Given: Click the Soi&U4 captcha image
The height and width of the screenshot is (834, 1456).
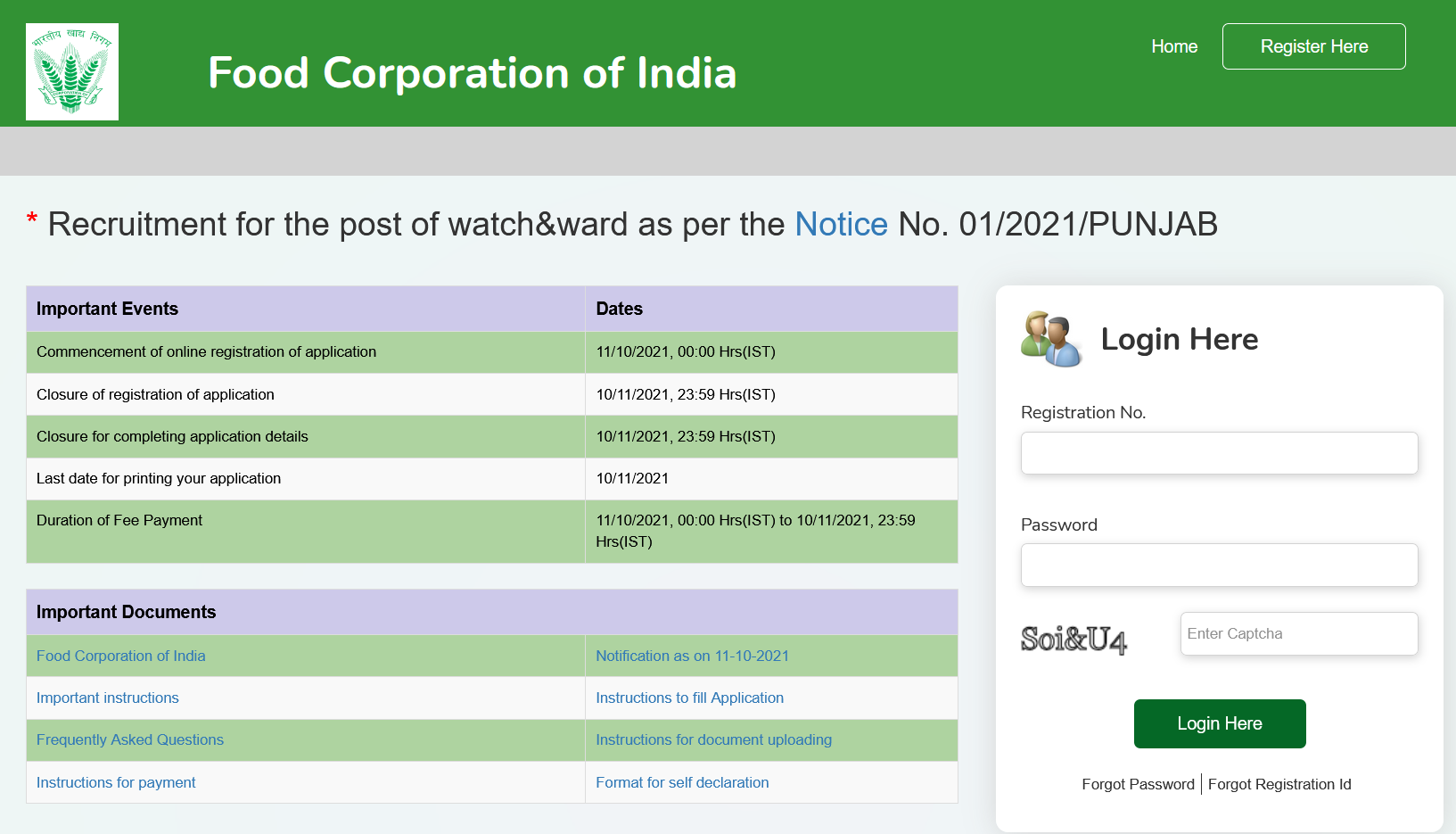Looking at the screenshot, I should tap(1074, 640).
